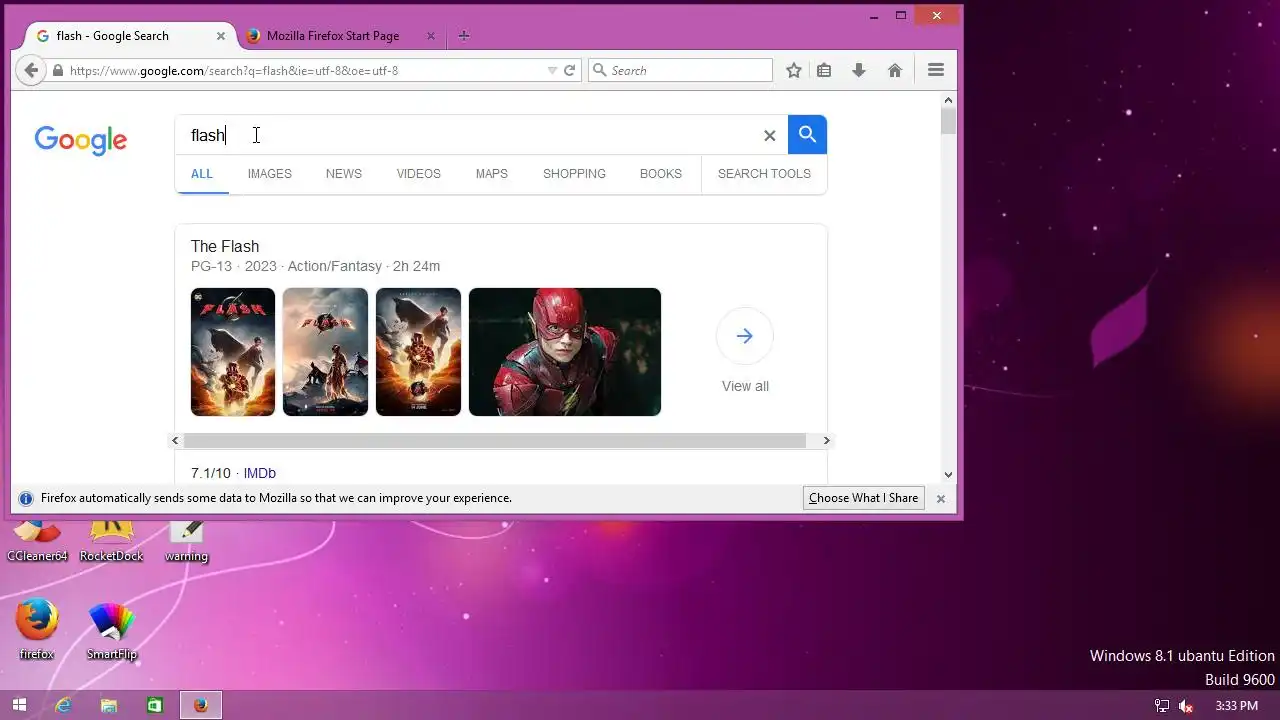Open the wide Flash character close-up image
Viewport: 1280px width, 720px height.
[x=565, y=352]
